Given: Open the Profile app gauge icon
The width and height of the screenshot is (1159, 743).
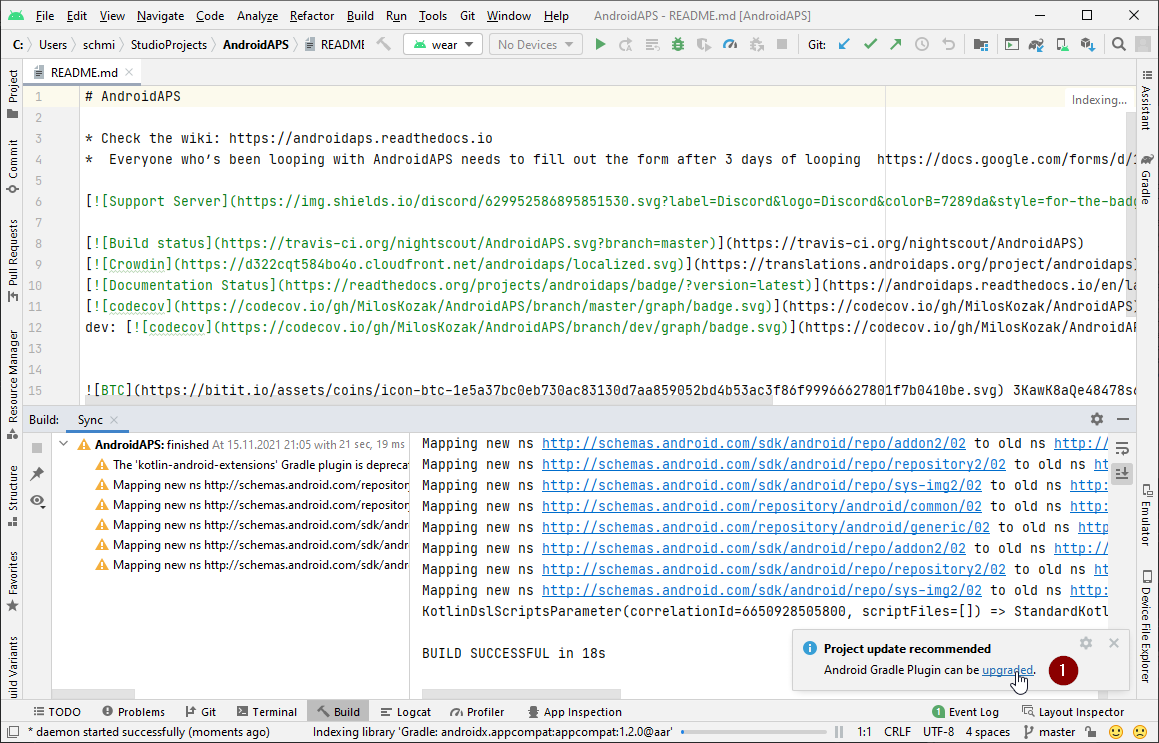Looking at the screenshot, I should [x=730, y=44].
